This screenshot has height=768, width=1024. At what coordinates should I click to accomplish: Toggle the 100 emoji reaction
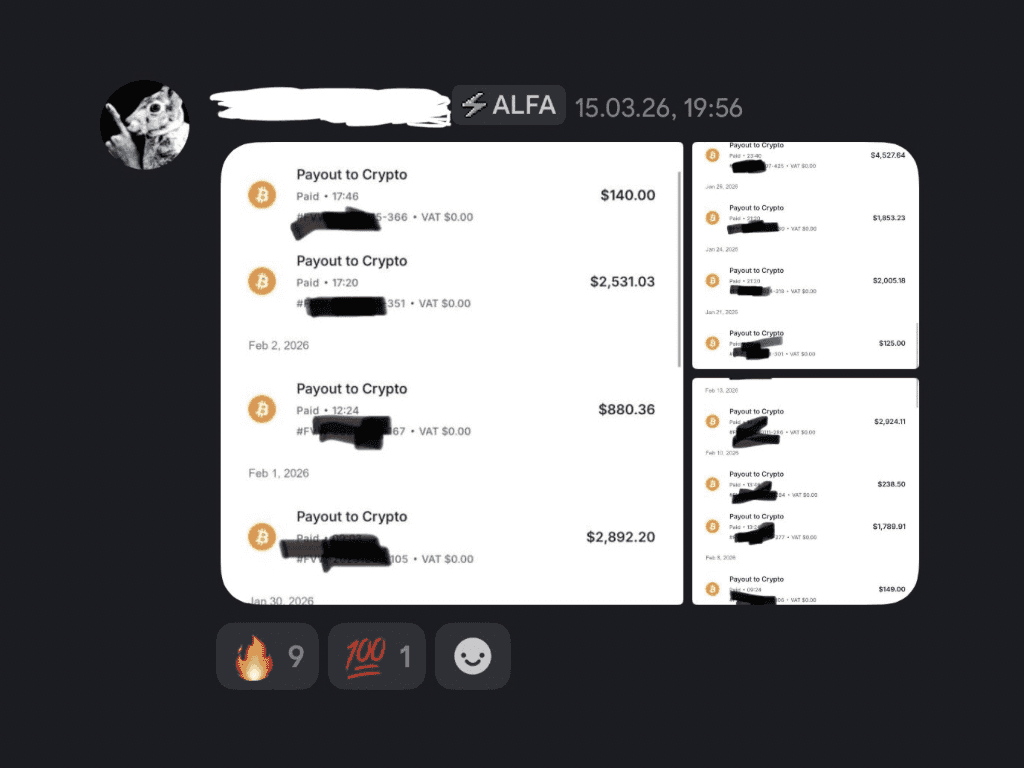(377, 656)
